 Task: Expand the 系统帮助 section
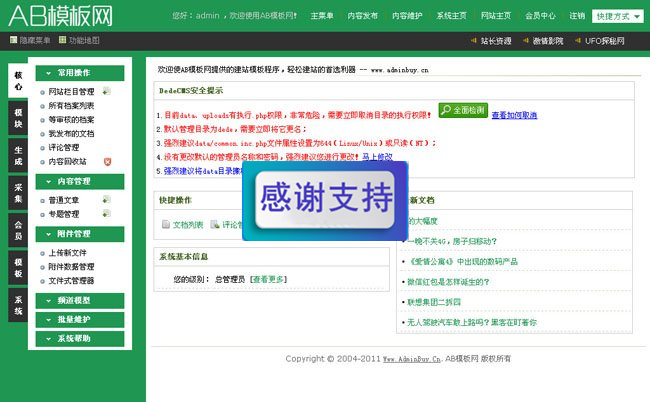[x=80, y=339]
